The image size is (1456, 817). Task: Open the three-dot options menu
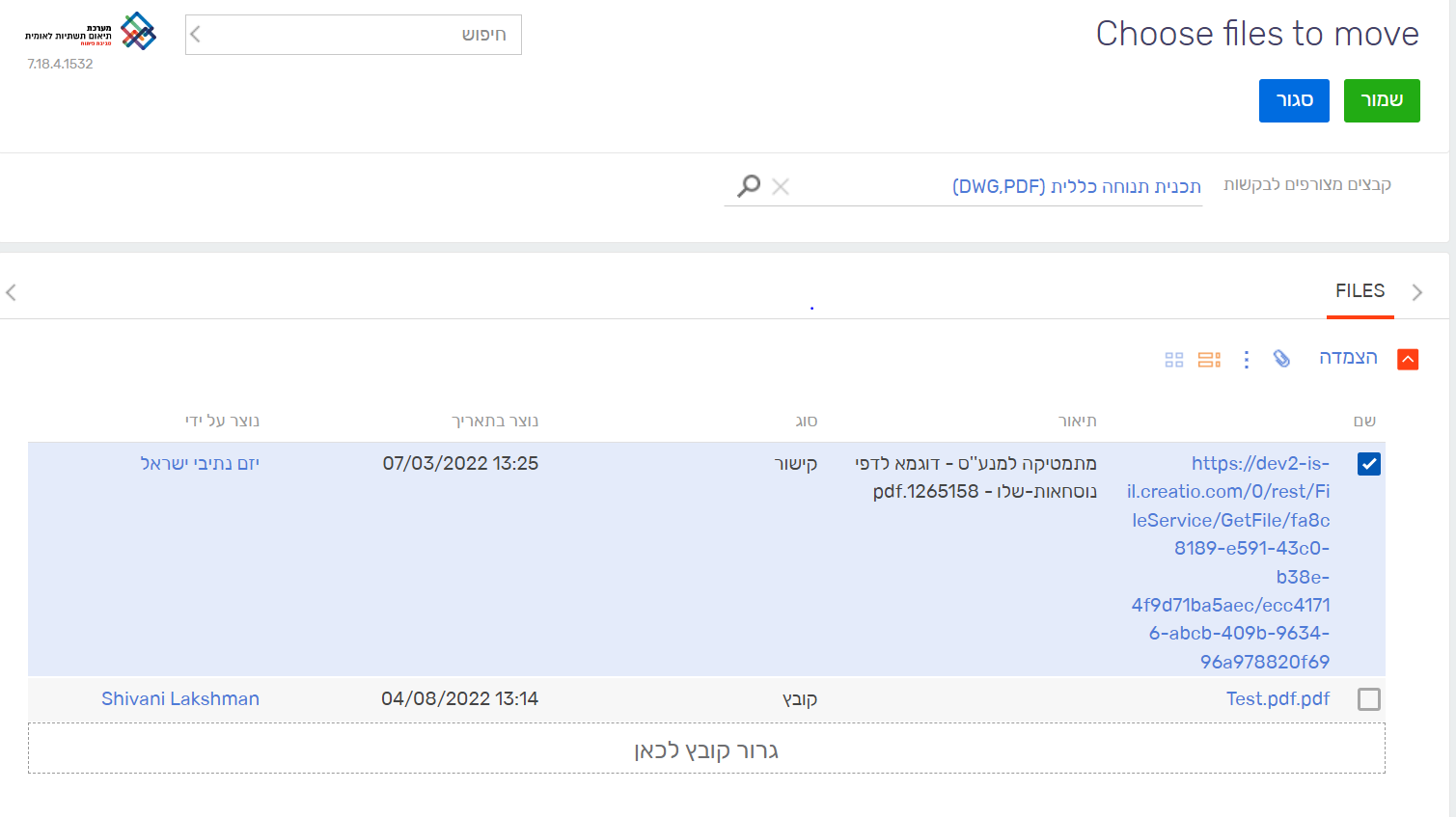(1247, 359)
